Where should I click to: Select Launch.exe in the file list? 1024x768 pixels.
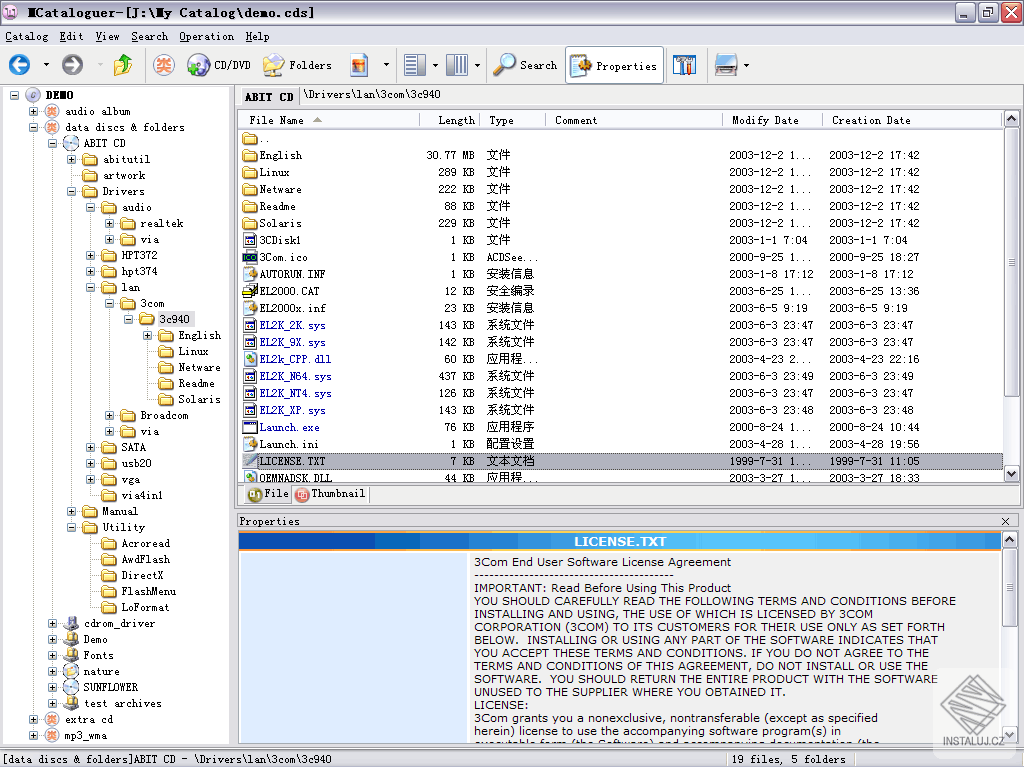click(289, 427)
